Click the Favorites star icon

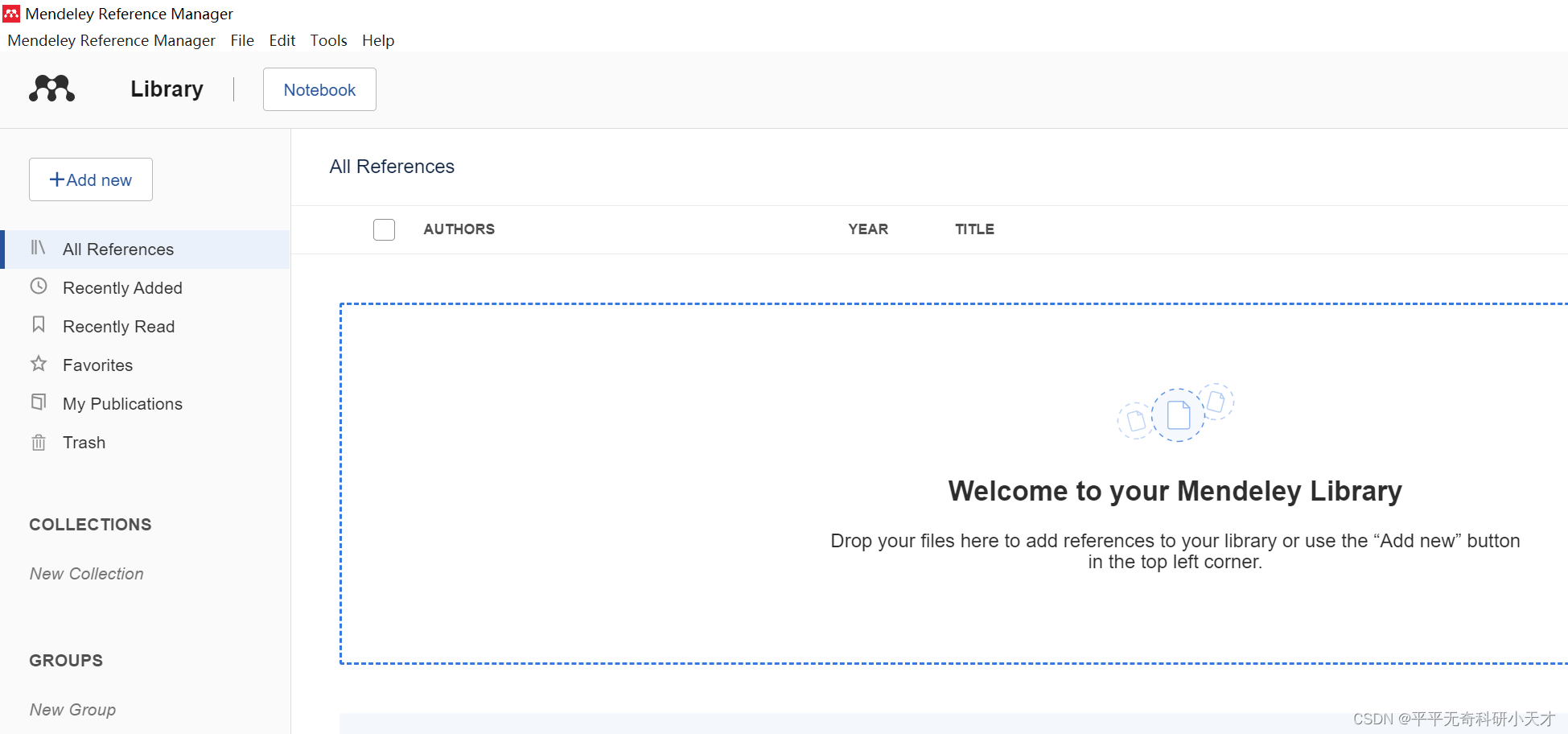click(x=38, y=364)
